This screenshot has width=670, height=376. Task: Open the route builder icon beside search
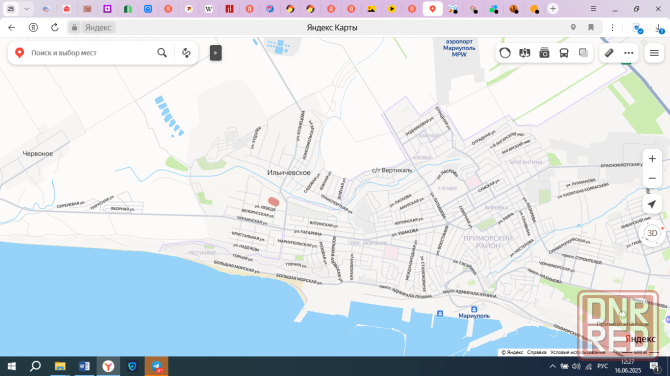pos(186,53)
